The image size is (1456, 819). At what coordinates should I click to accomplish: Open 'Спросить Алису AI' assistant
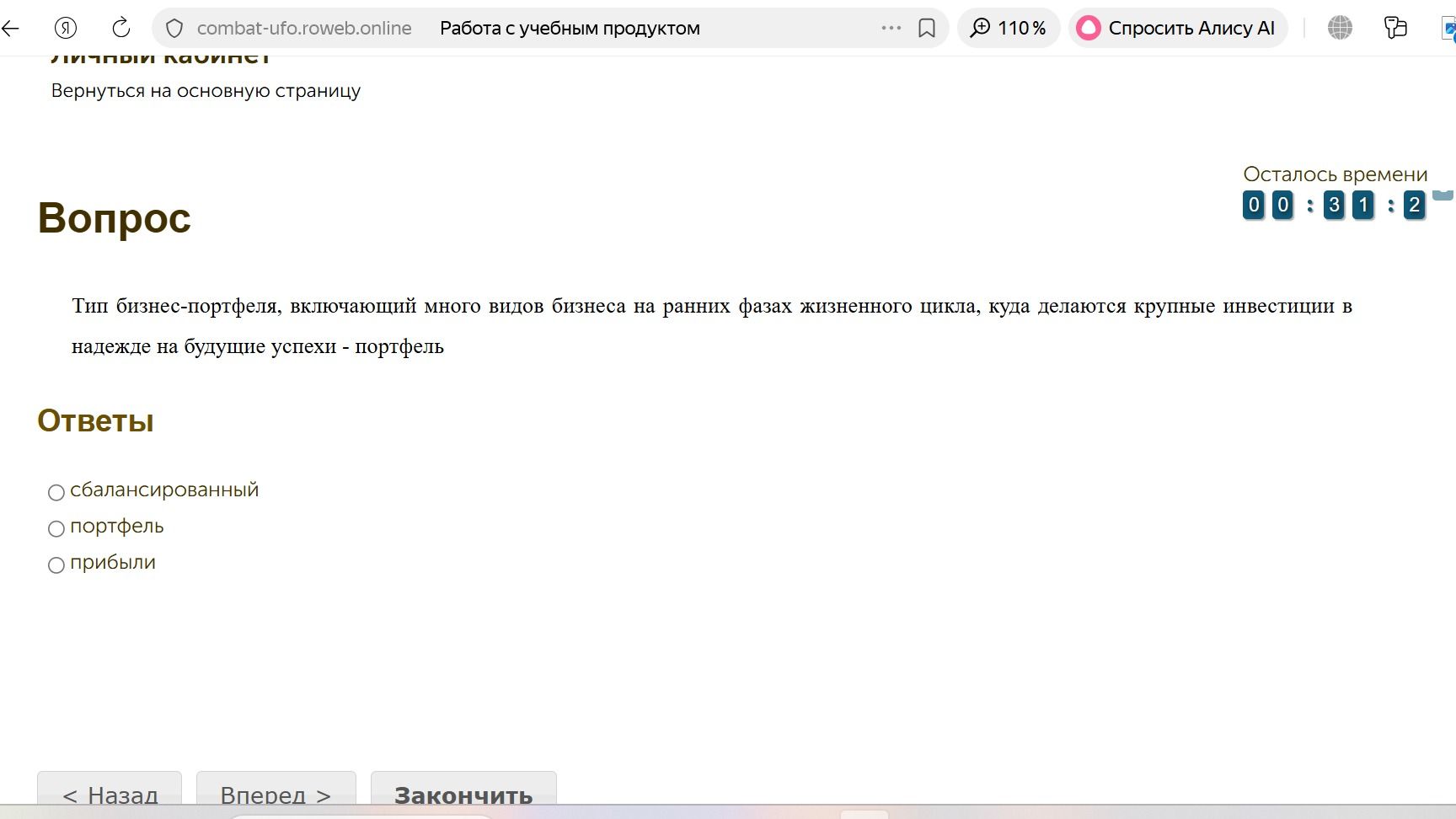coord(1178,28)
